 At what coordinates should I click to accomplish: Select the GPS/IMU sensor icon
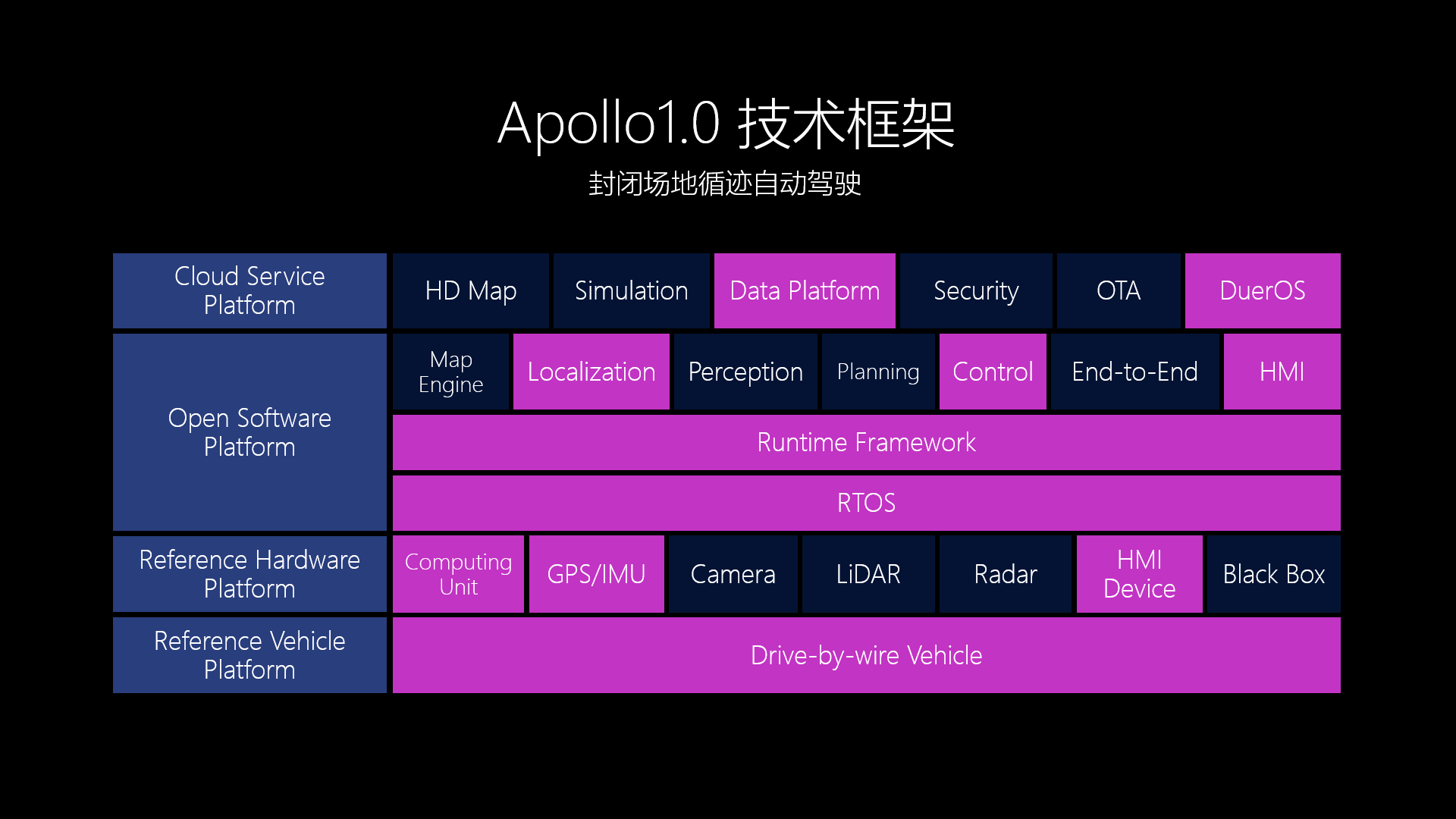(597, 573)
